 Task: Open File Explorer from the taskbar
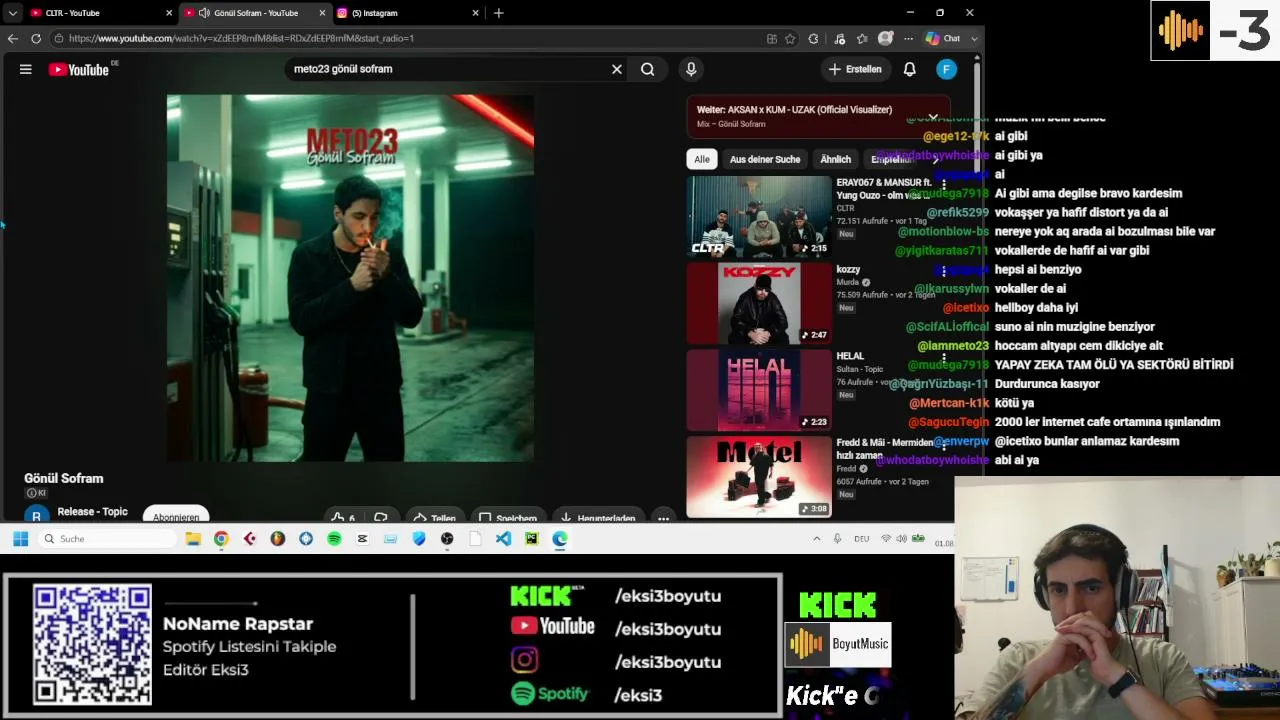tap(193, 539)
